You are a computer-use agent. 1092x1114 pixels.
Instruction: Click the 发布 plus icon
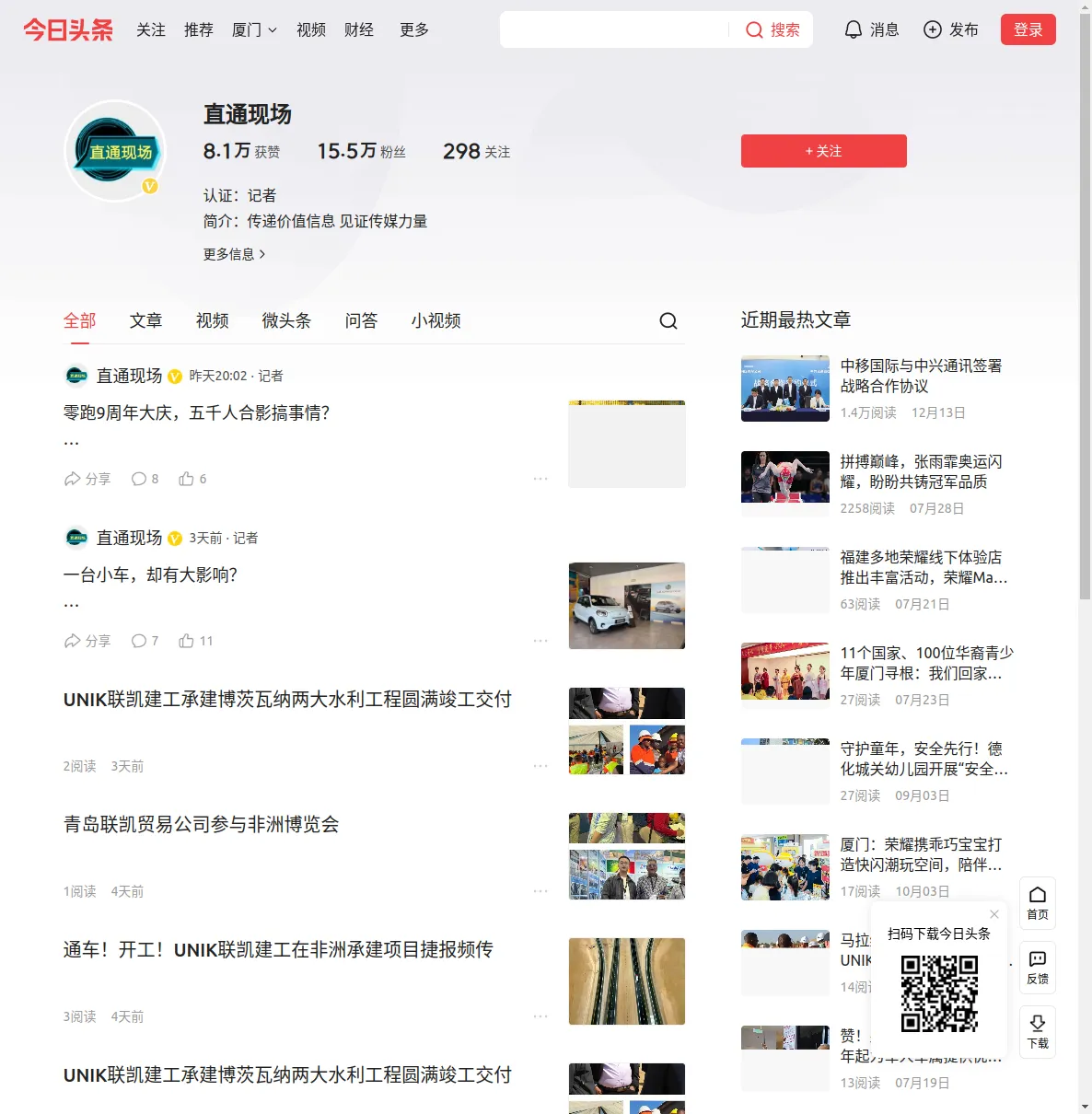(933, 29)
